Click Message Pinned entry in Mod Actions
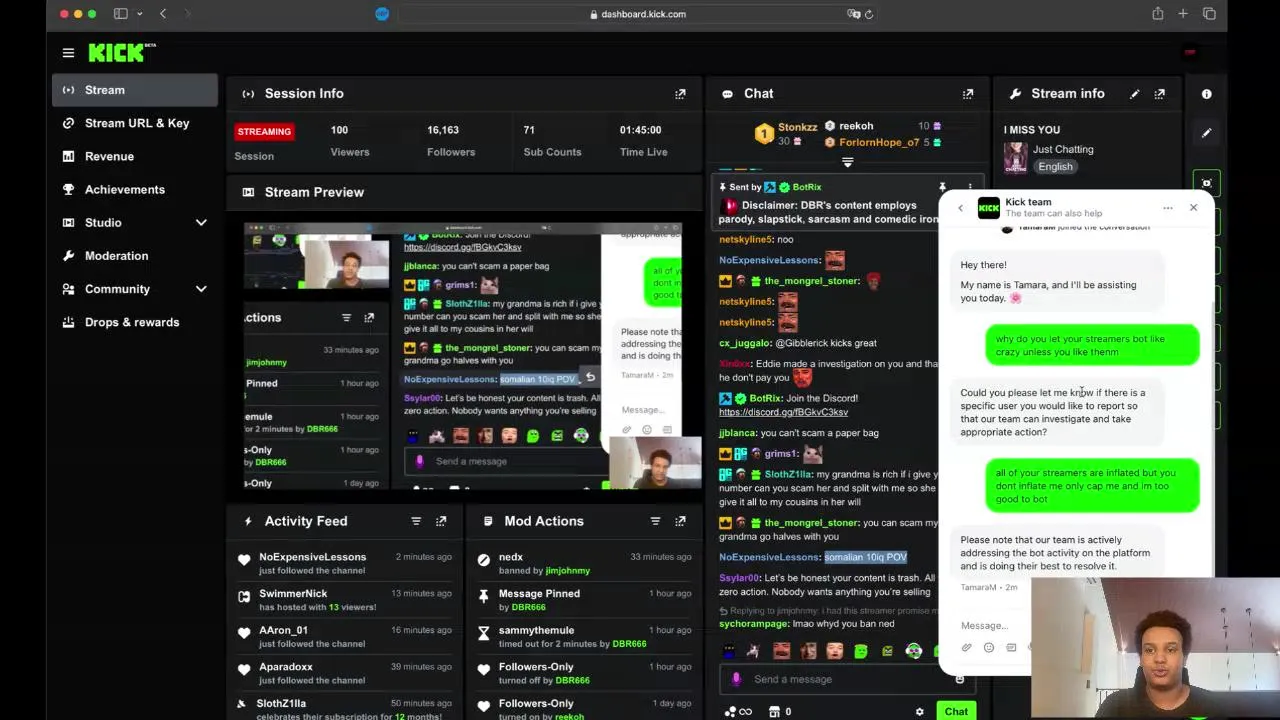 click(586, 600)
